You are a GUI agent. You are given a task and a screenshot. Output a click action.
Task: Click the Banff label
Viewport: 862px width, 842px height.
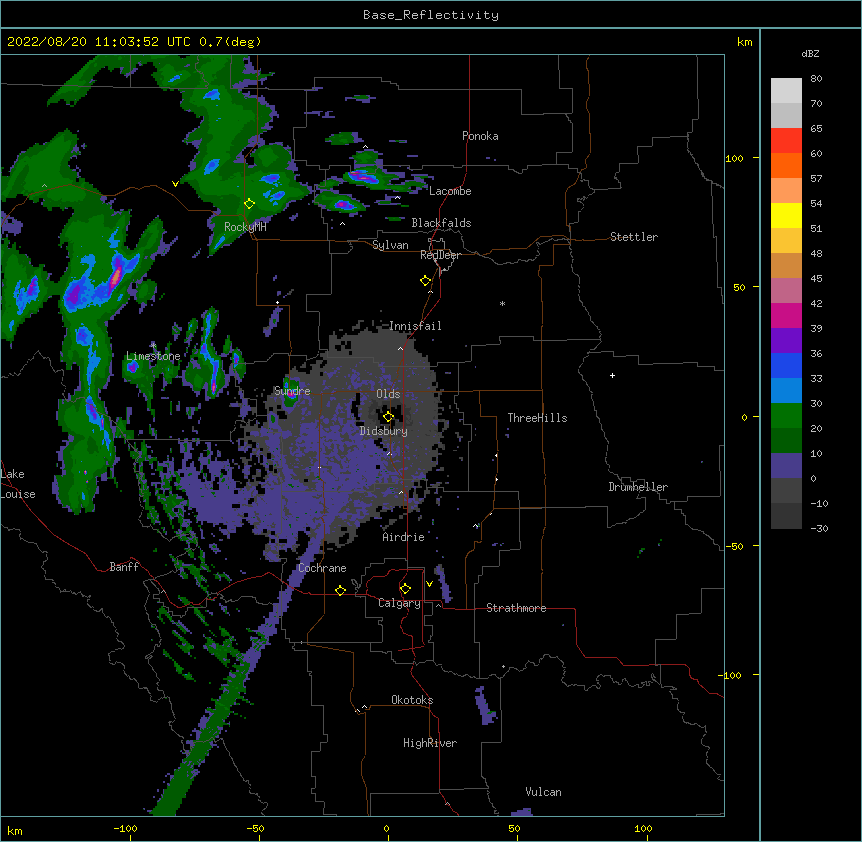coord(124,567)
